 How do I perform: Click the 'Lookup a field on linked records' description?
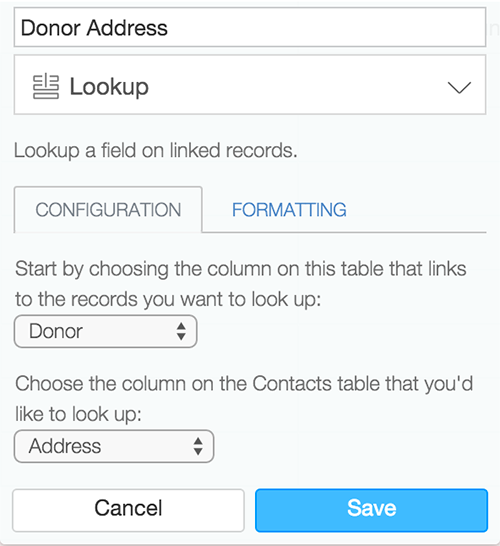(x=156, y=151)
